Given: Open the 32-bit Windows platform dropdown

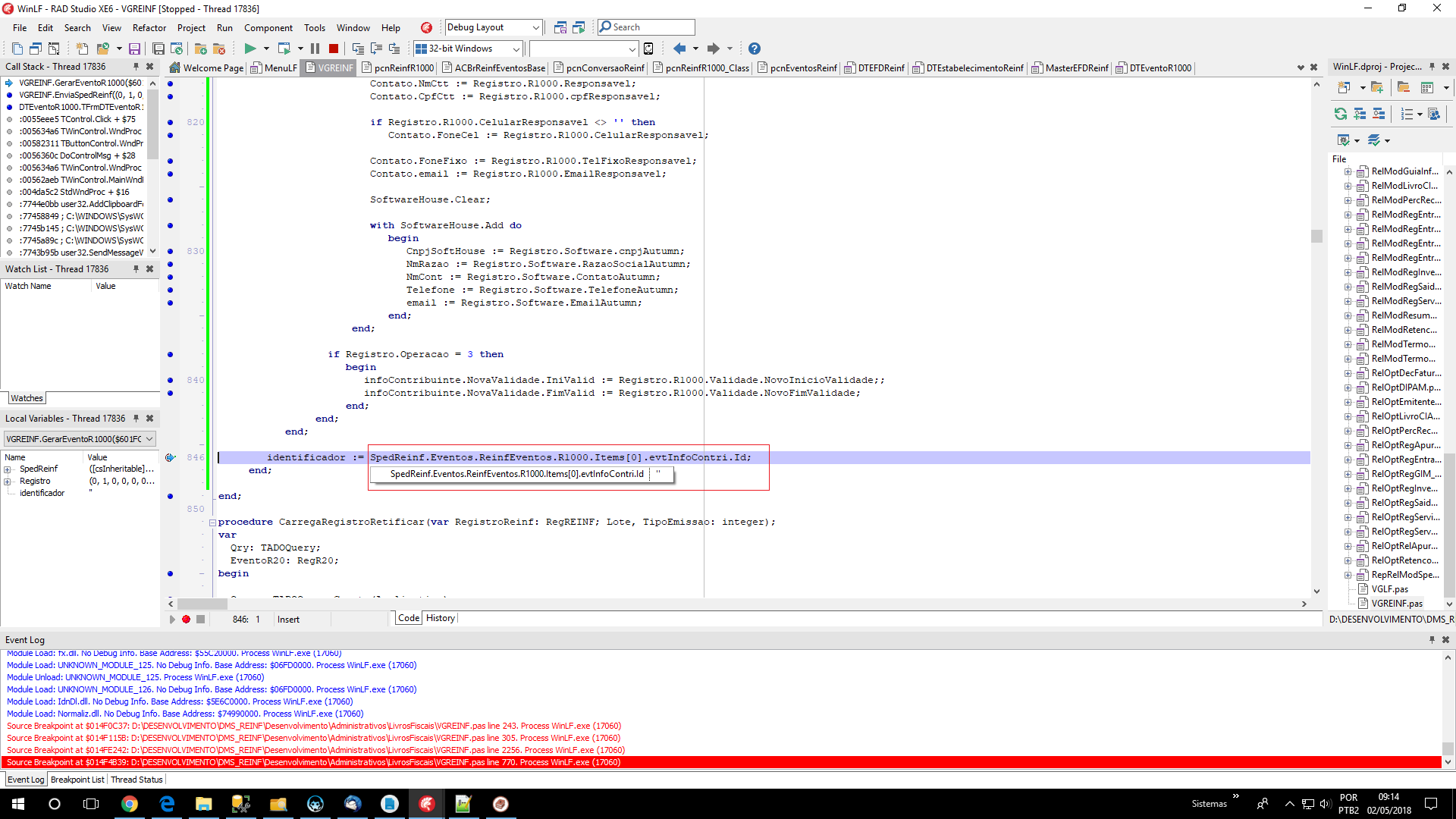Looking at the screenshot, I should tap(516, 49).
